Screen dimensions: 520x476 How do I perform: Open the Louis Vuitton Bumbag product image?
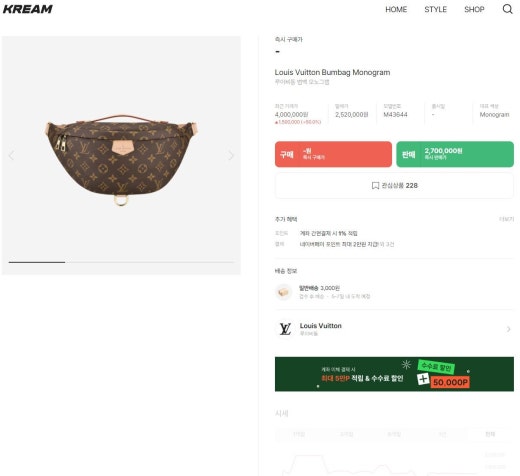point(121,160)
